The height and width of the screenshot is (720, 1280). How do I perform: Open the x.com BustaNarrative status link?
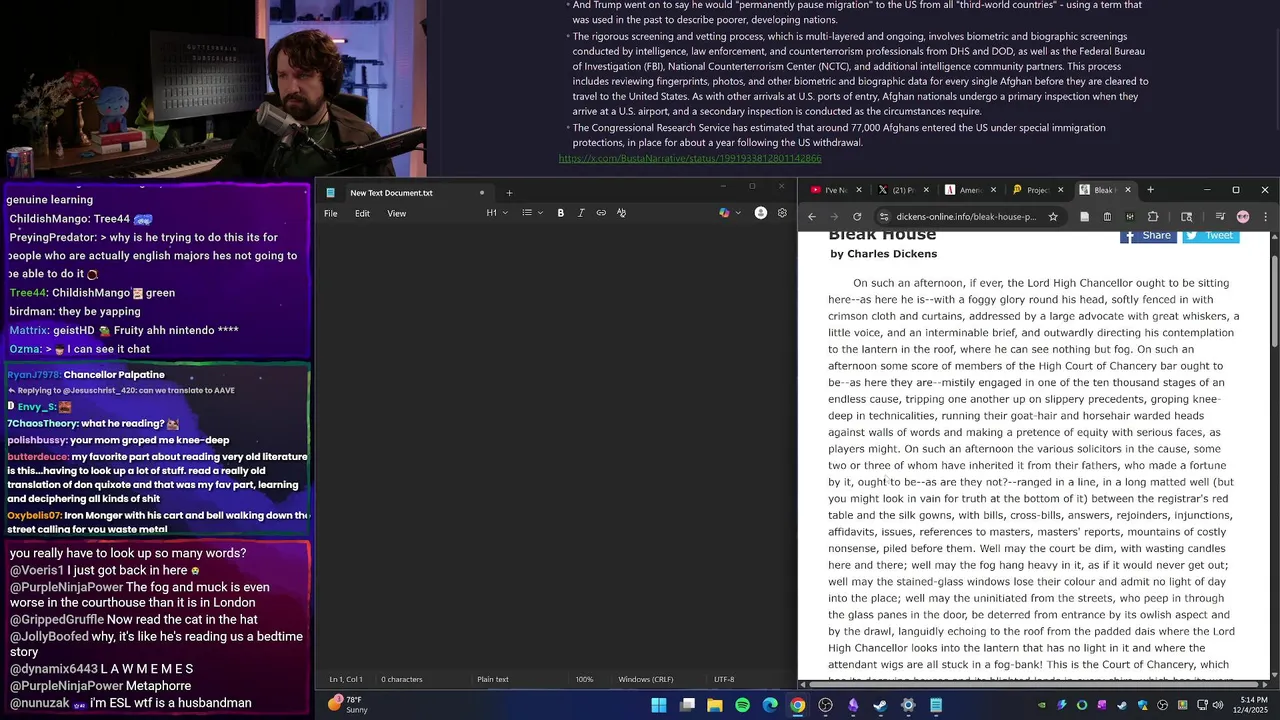690,158
